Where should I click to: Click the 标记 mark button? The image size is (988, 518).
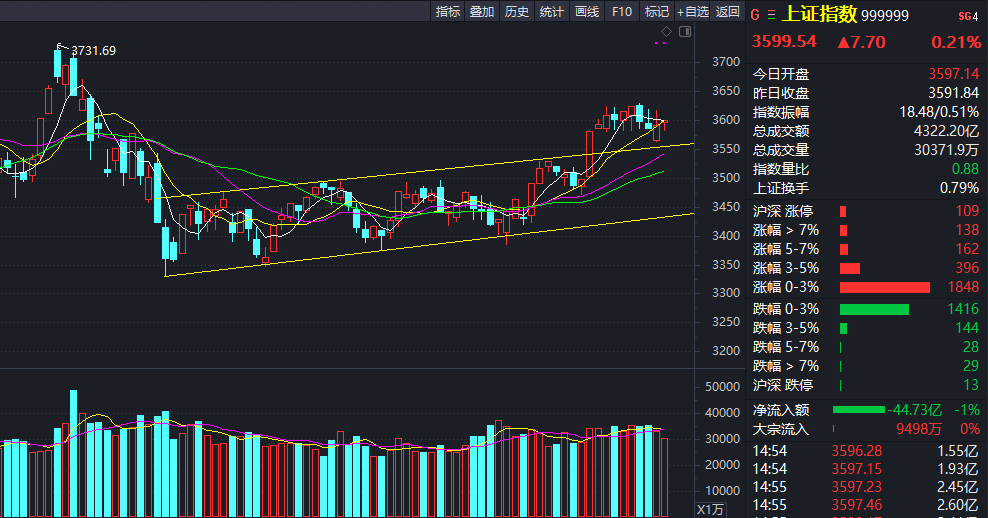(x=657, y=11)
